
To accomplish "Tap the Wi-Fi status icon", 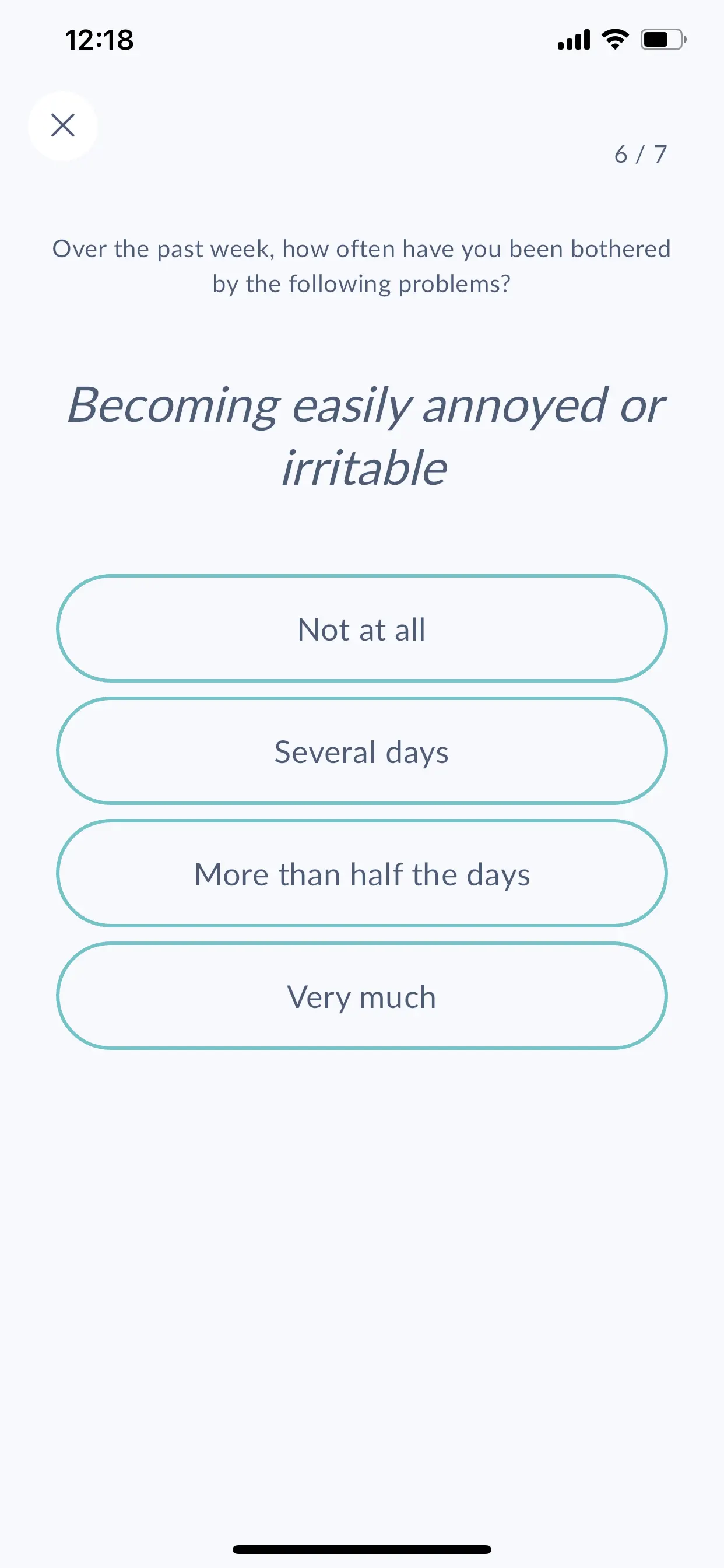I will (615, 40).
